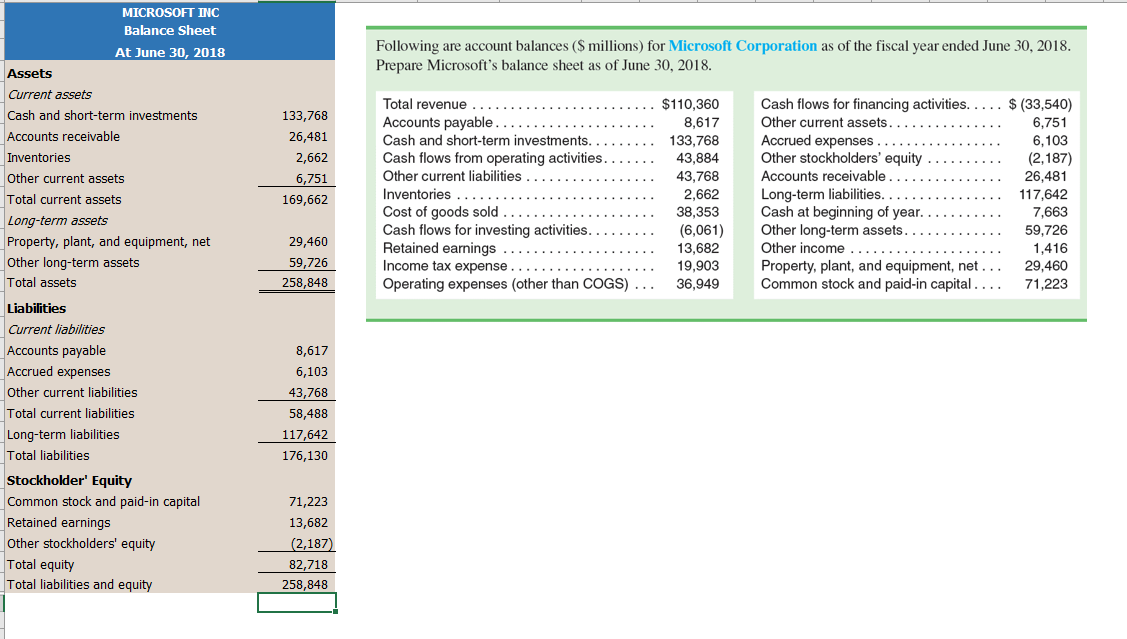Click the active empty cell below totals

click(x=297, y=602)
